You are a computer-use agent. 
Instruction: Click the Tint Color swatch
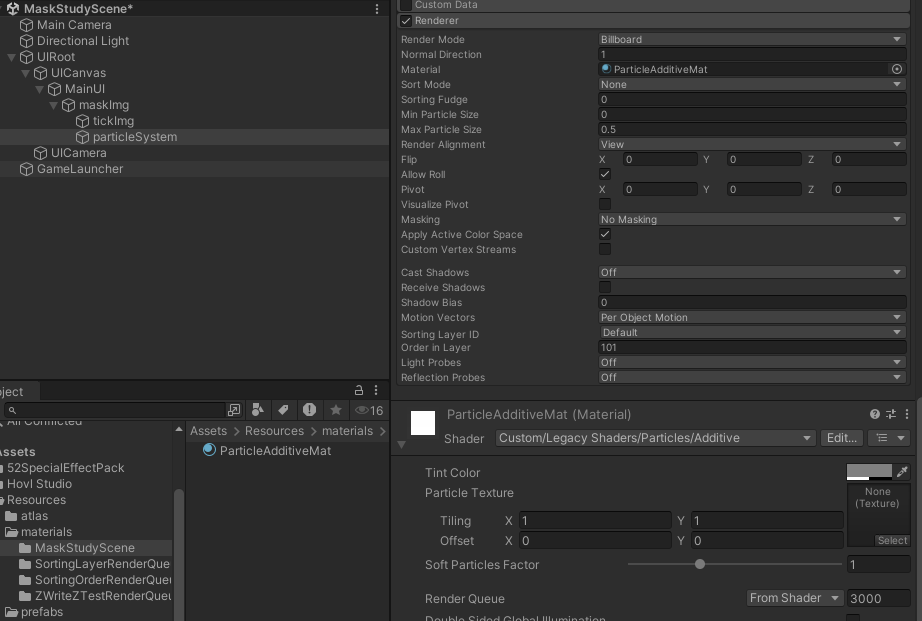coord(871,471)
